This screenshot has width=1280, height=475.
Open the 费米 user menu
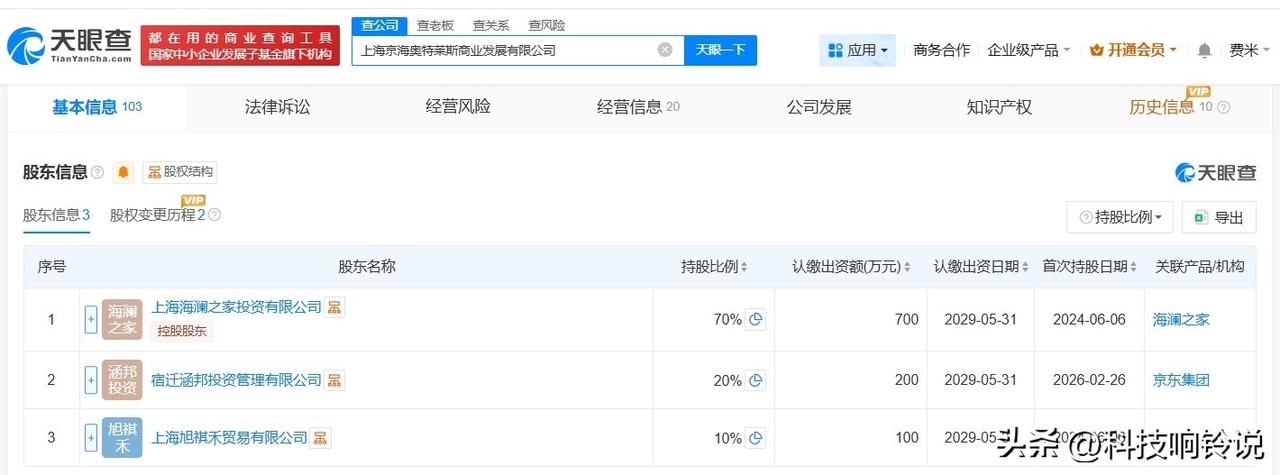(1249, 50)
